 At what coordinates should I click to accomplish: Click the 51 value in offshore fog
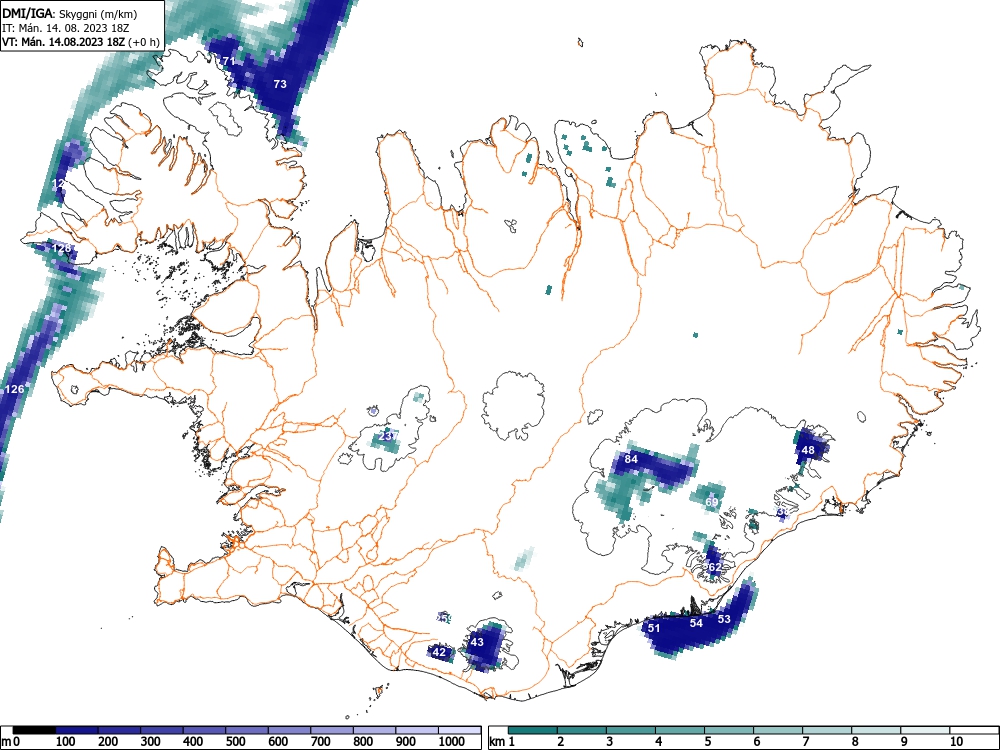654,628
